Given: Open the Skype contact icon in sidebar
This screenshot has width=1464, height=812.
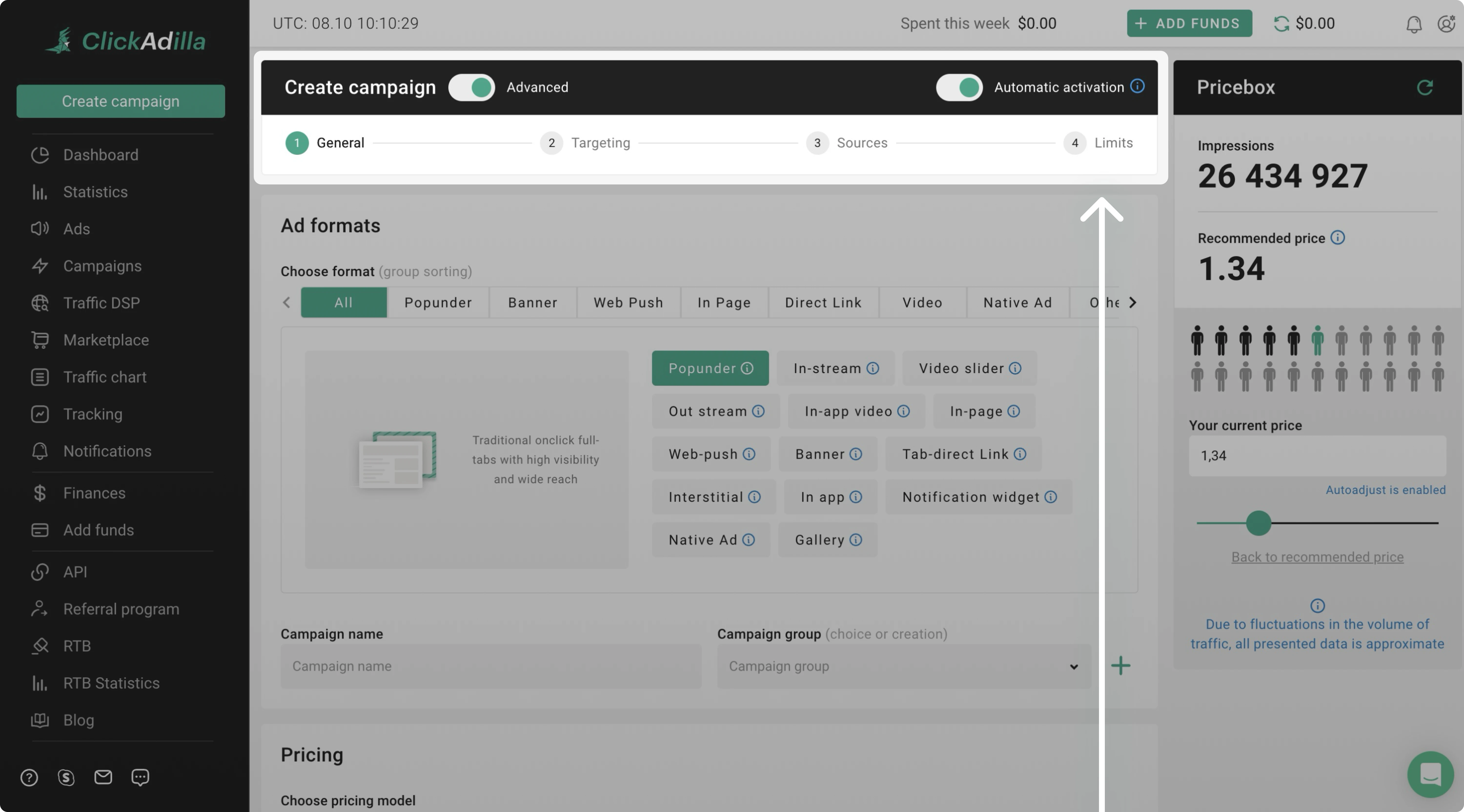Looking at the screenshot, I should point(66,777).
